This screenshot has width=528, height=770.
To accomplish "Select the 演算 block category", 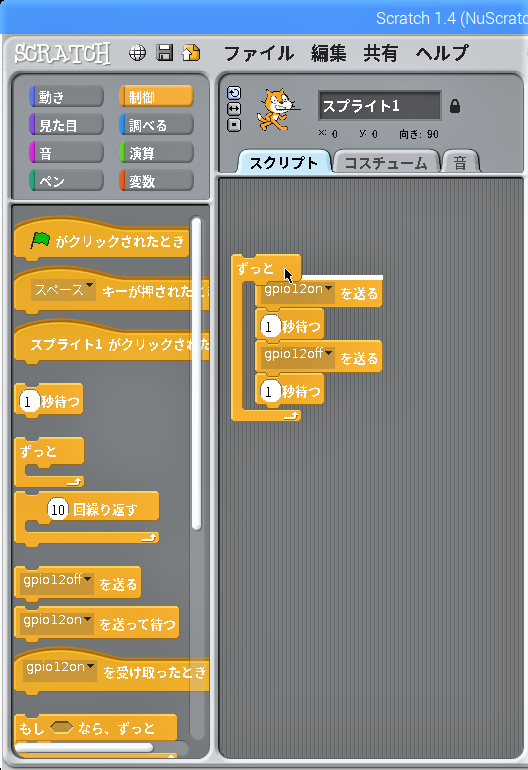I will click(x=156, y=153).
